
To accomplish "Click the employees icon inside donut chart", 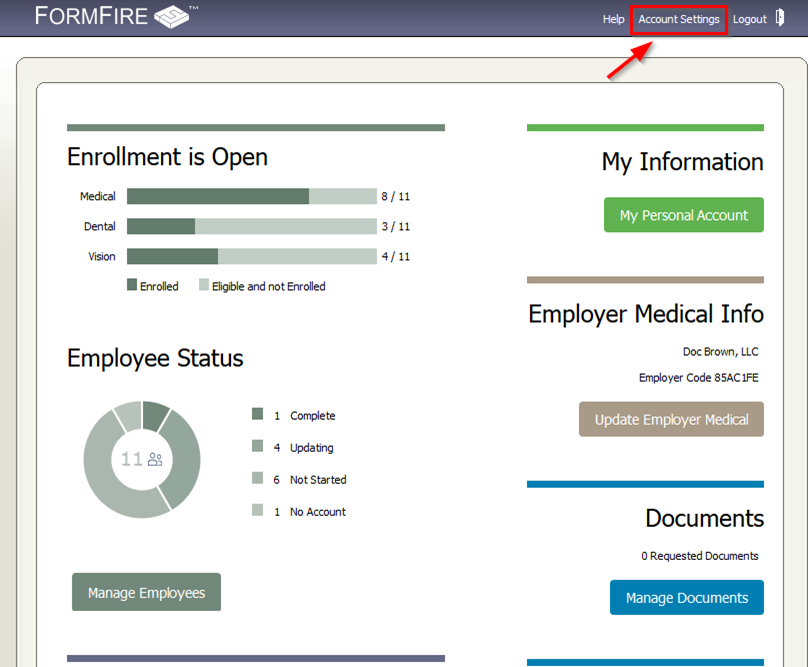I will pos(155,459).
